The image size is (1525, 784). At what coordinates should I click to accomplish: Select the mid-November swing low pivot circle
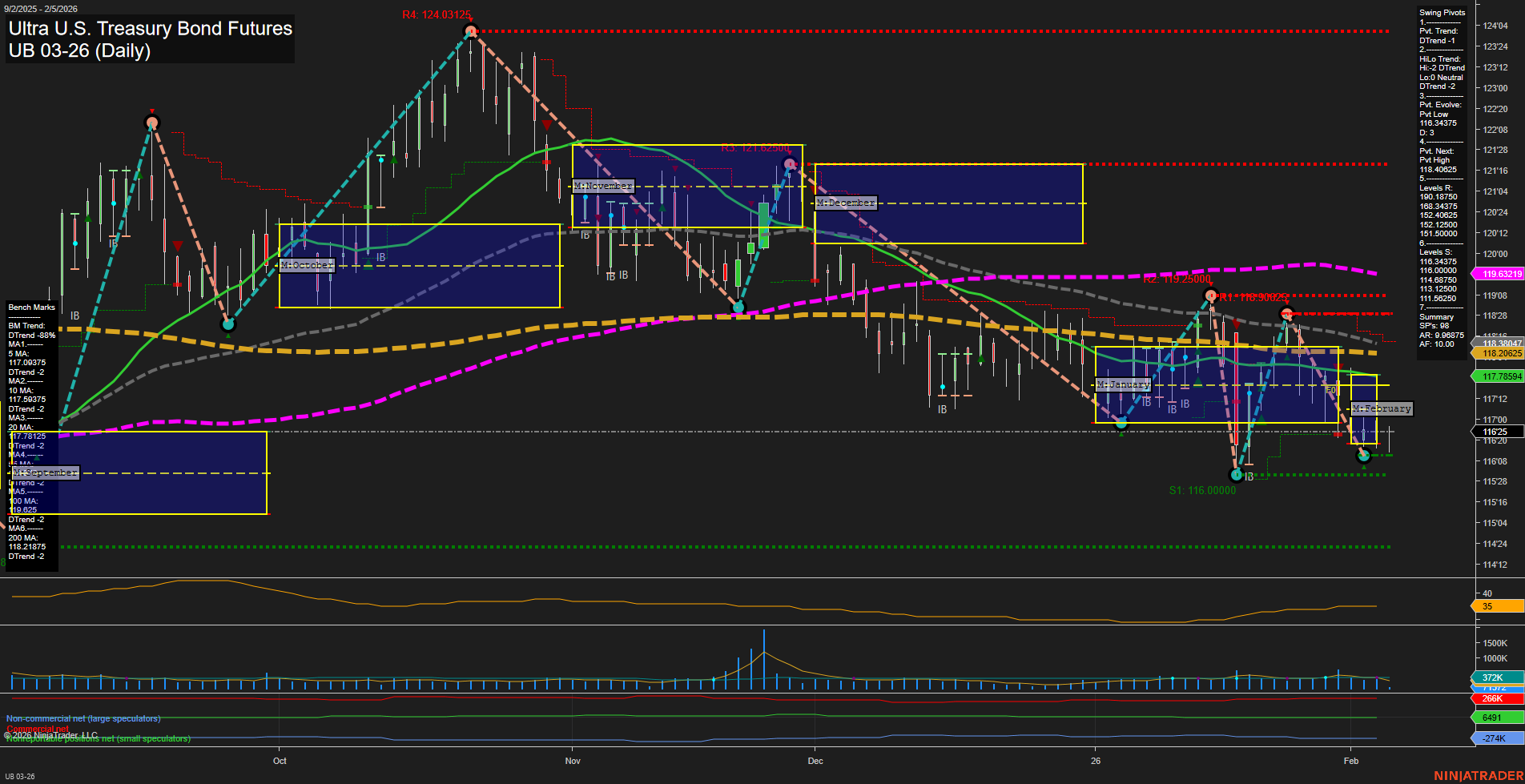click(738, 307)
